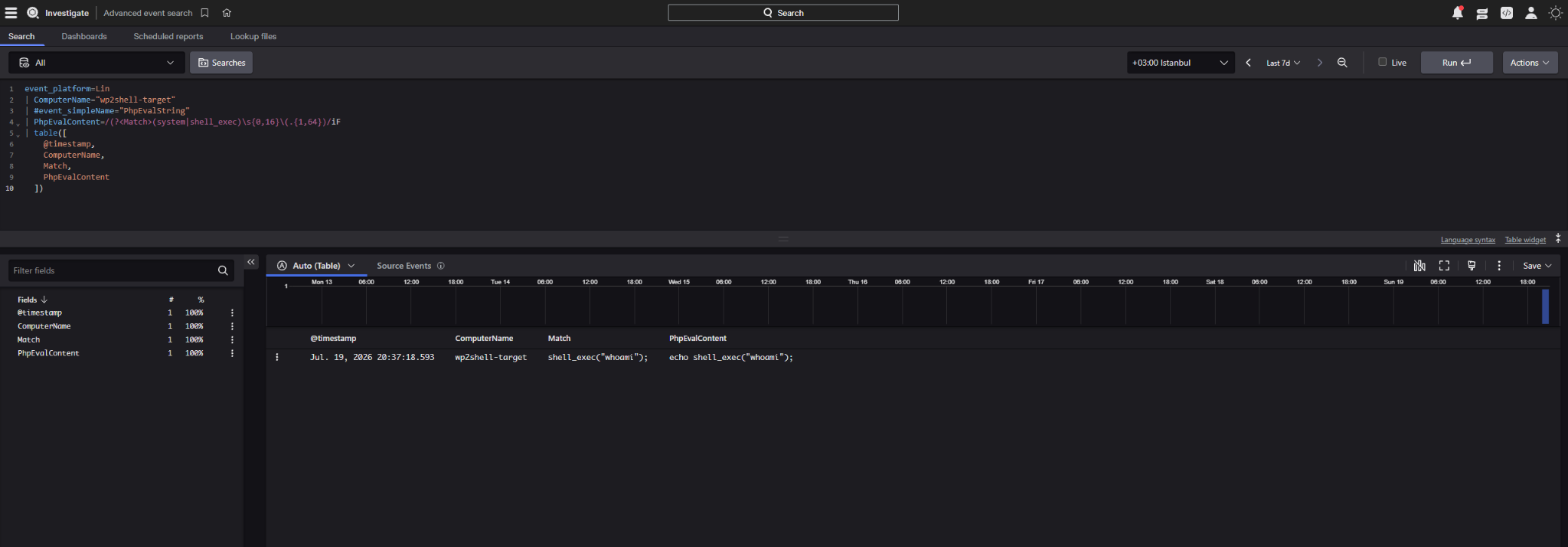Screen dimensions: 1568x547
Task: Run the query
Action: pyautogui.click(x=1456, y=63)
